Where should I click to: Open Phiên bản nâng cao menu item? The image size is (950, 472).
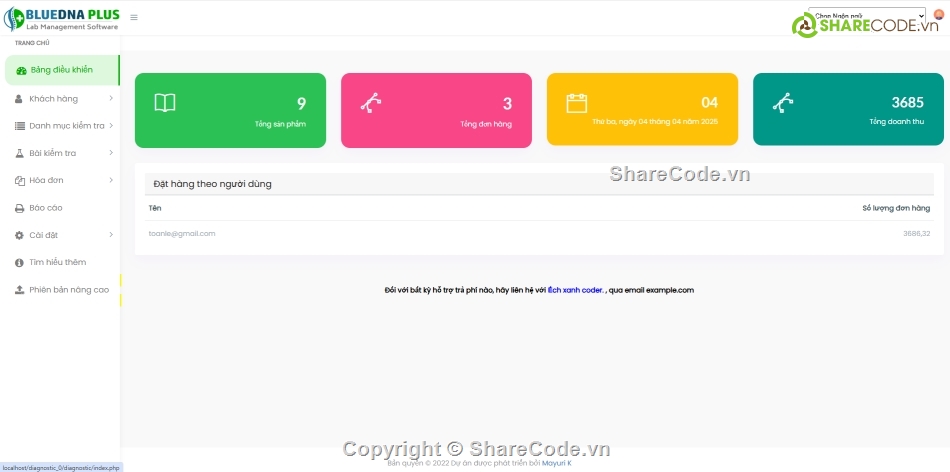tap(68, 290)
